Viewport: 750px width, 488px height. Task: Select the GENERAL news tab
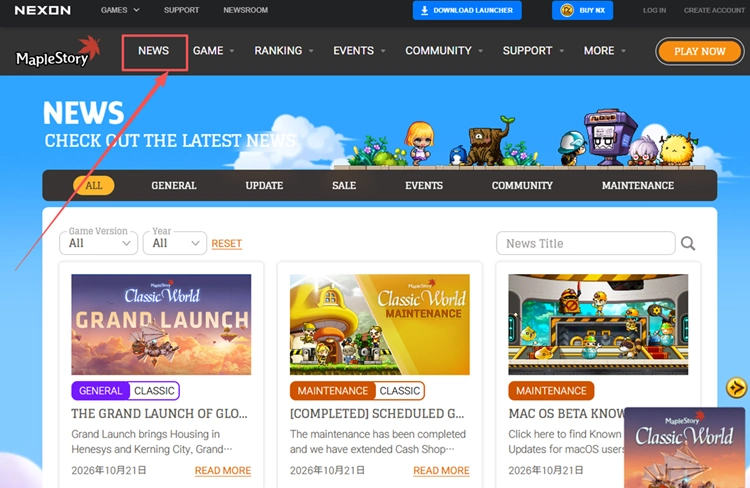pyautogui.click(x=174, y=186)
